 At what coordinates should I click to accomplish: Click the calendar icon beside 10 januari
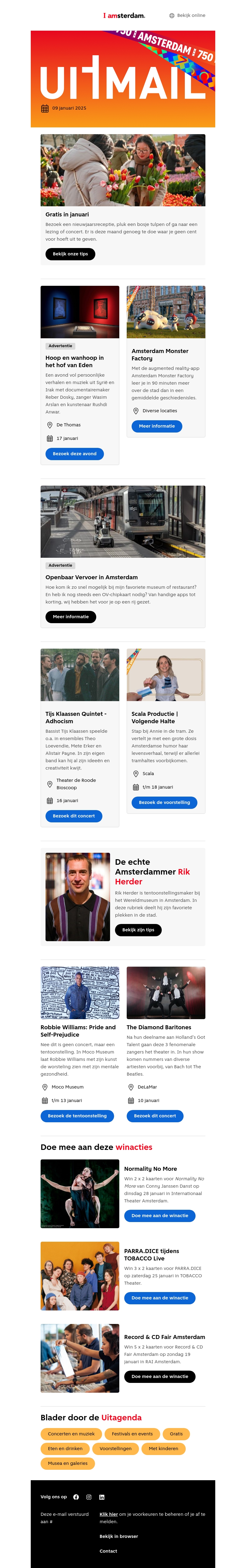tap(131, 1100)
